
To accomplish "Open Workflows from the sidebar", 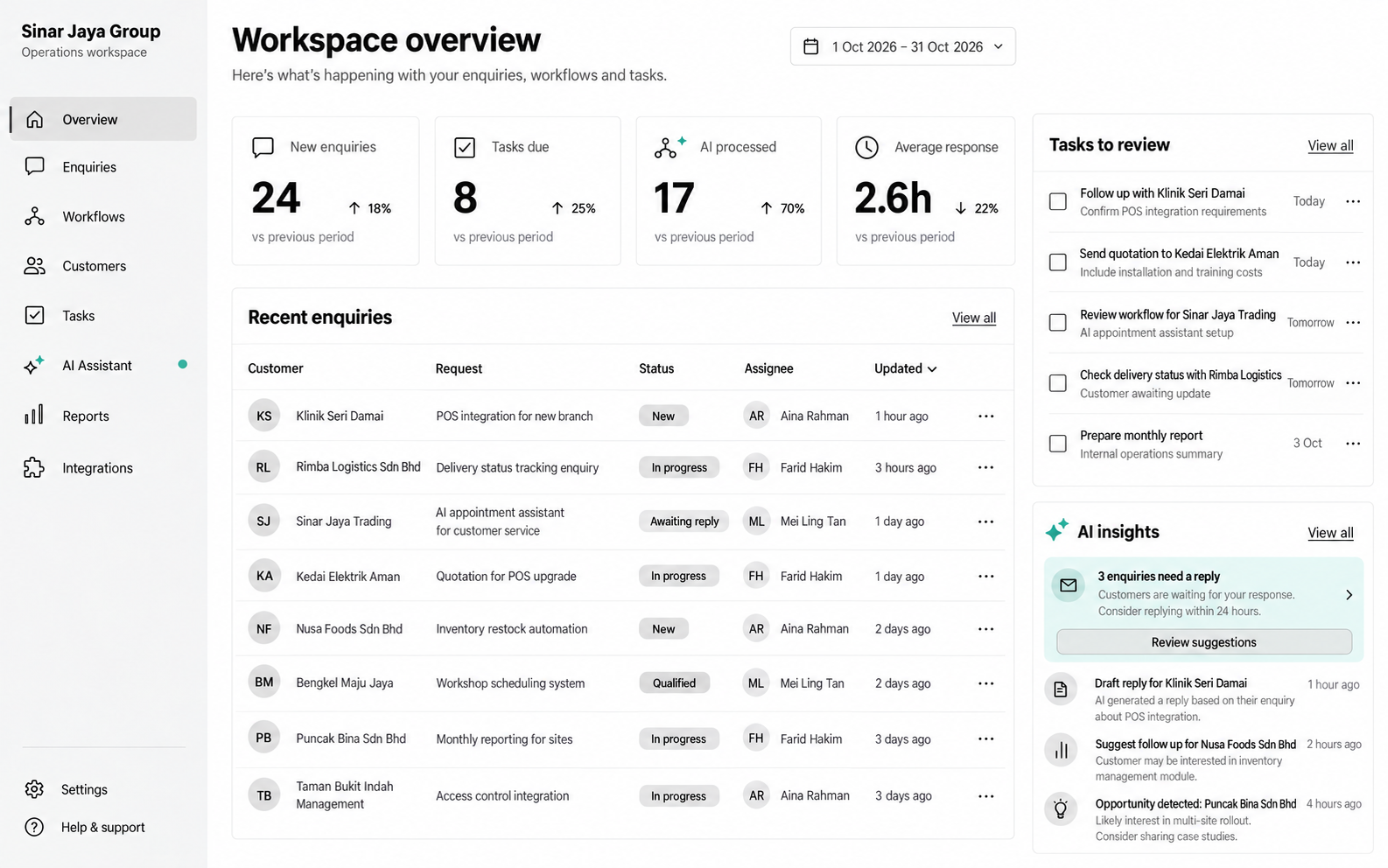I will (103, 217).
